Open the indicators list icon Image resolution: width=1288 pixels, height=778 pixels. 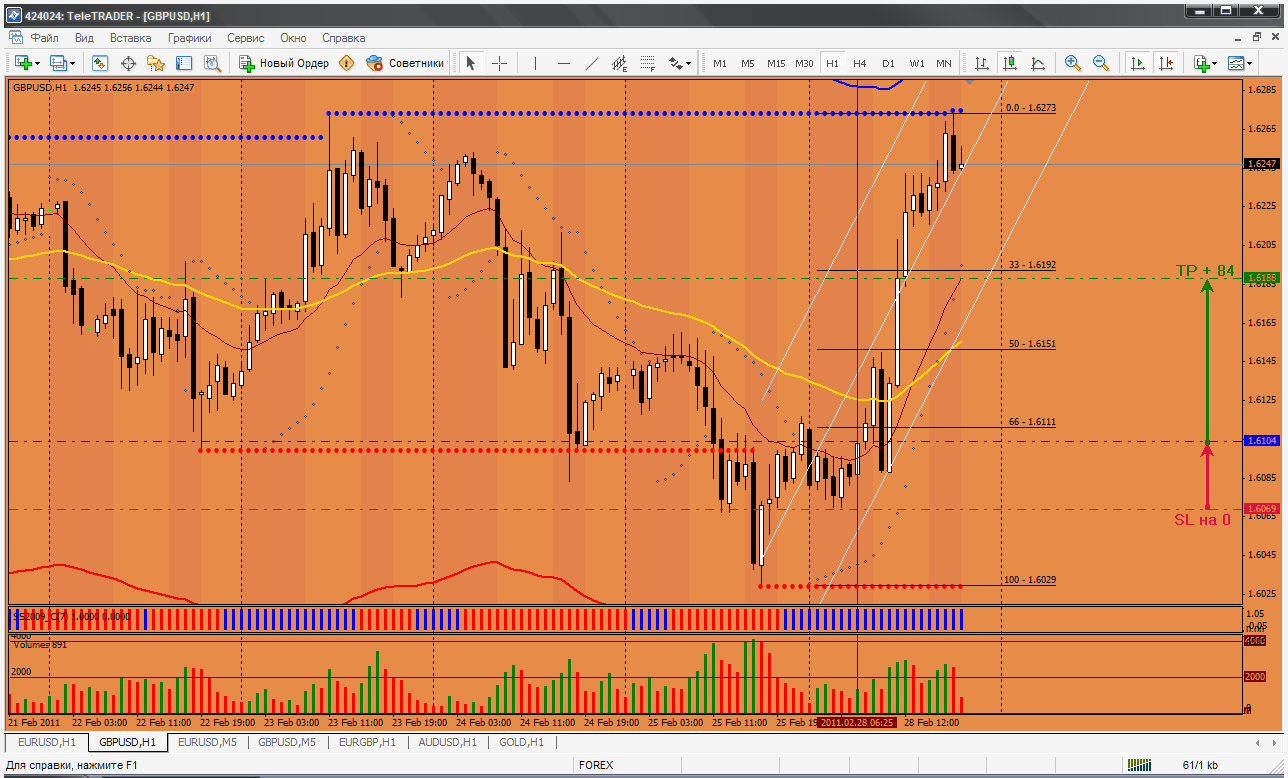point(1201,63)
